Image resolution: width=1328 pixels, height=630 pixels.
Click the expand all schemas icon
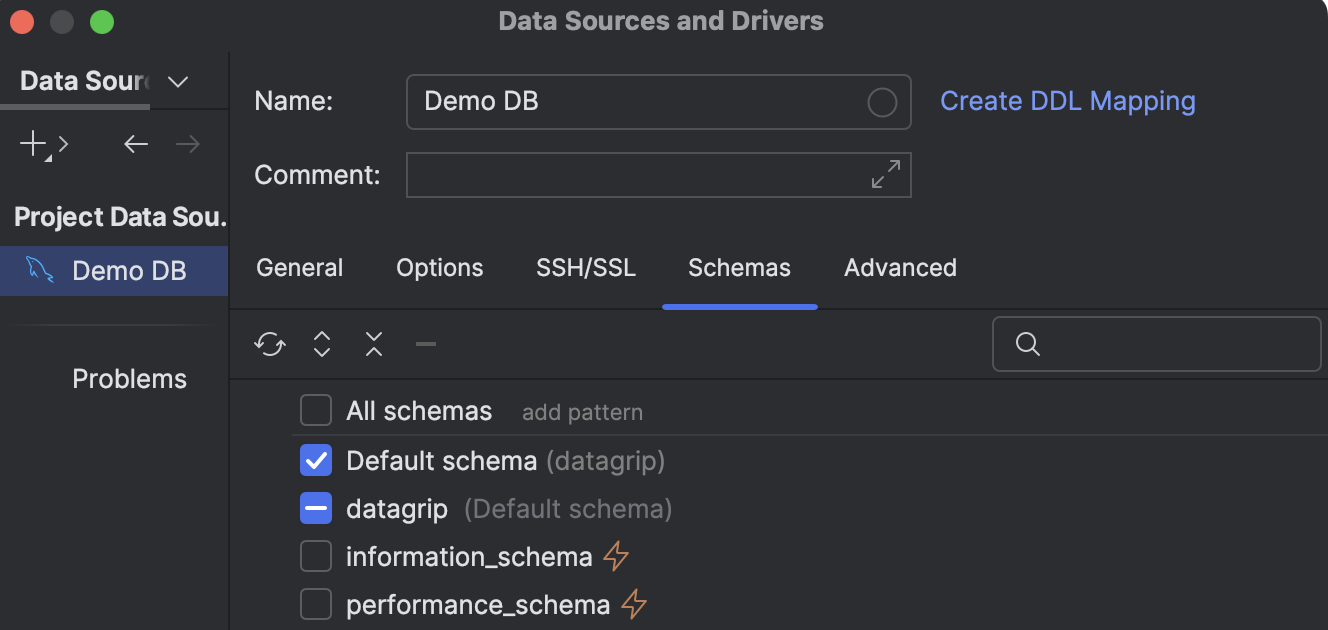321,343
